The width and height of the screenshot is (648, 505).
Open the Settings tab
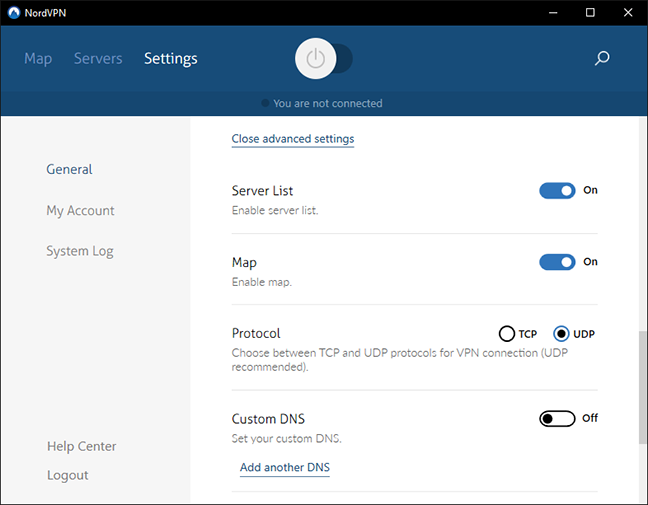[x=171, y=59]
